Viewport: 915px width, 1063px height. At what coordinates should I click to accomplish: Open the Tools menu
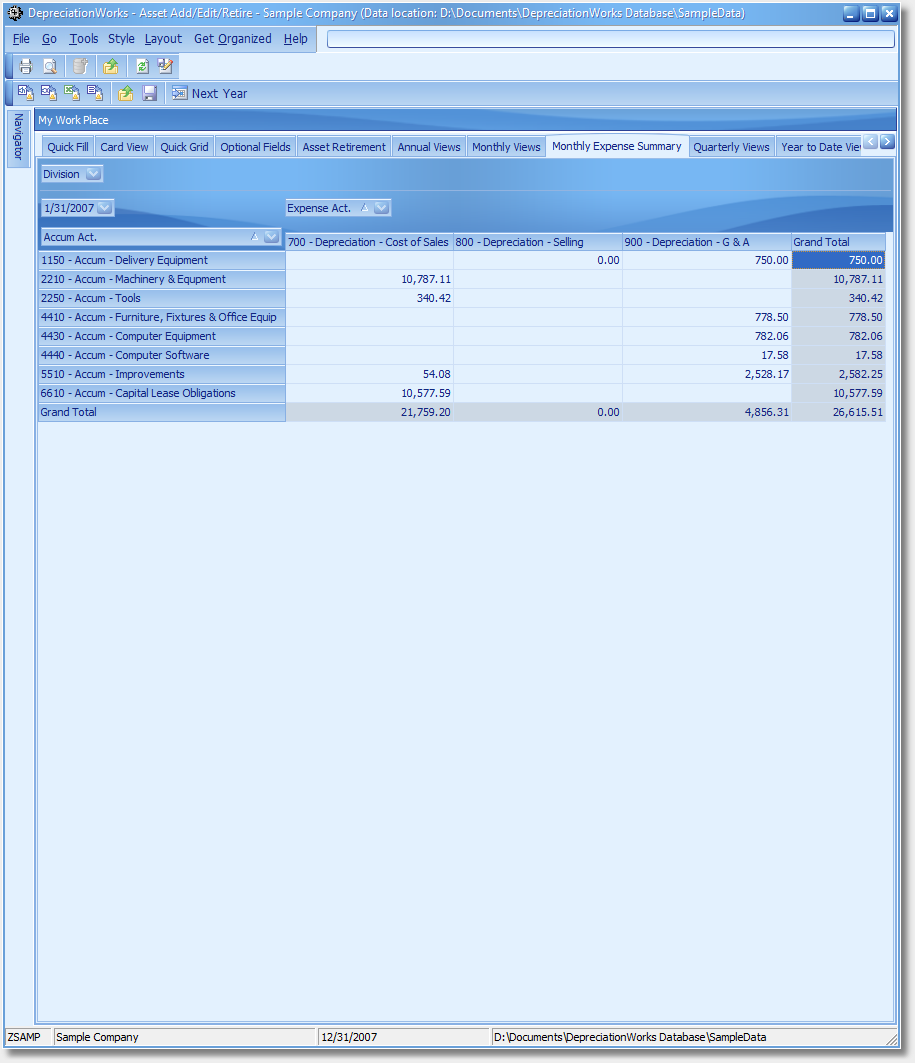[84, 39]
